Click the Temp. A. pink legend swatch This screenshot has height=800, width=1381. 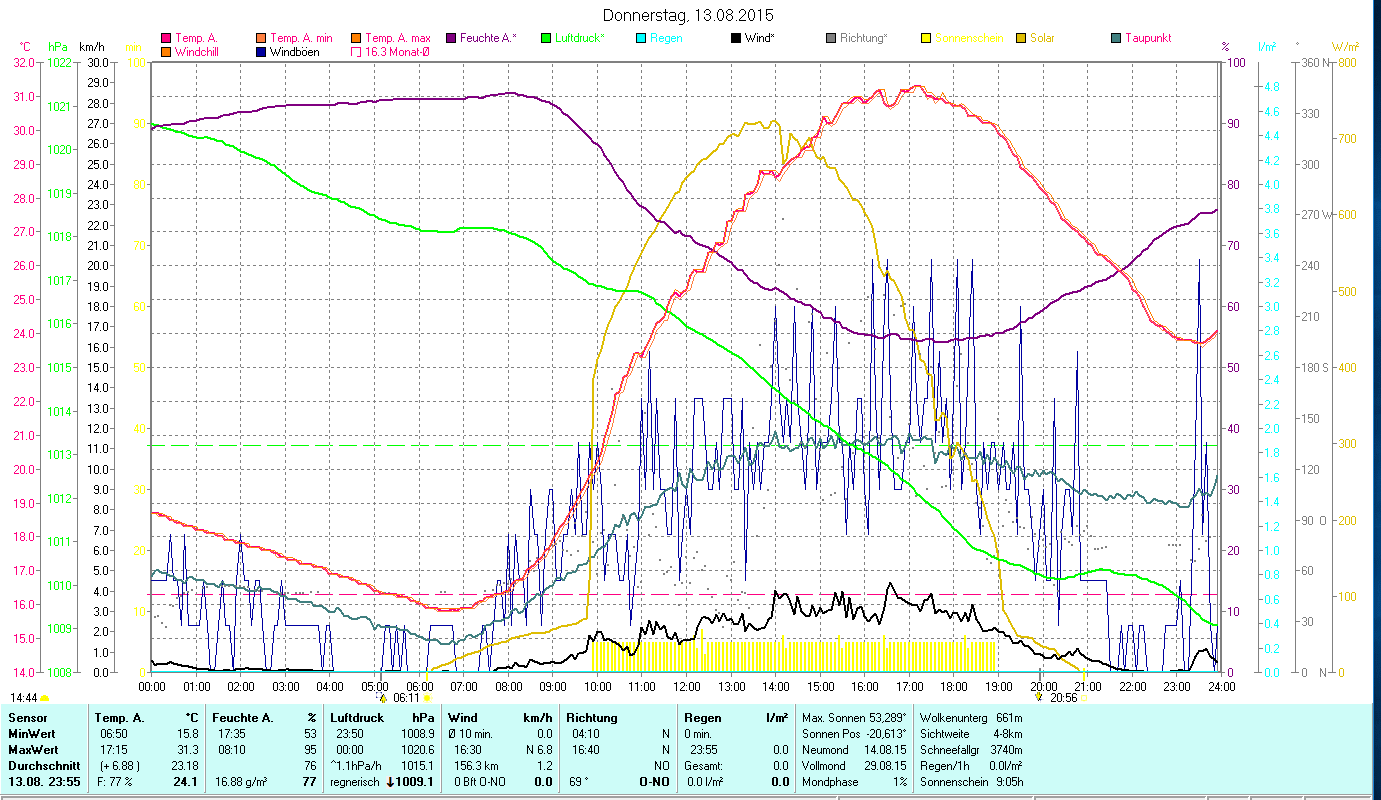click(x=166, y=39)
